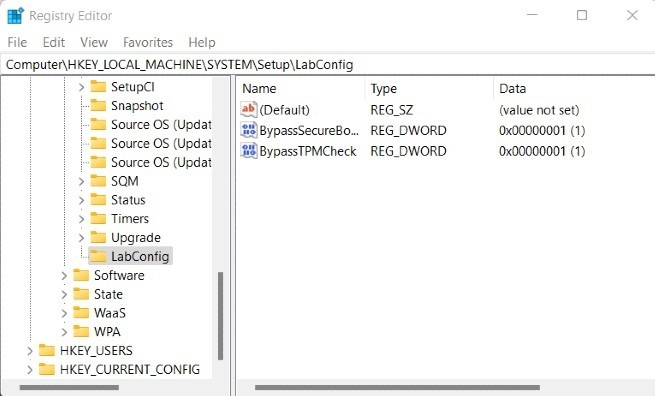
Task: Select the Snapshot key label
Action: point(137,106)
